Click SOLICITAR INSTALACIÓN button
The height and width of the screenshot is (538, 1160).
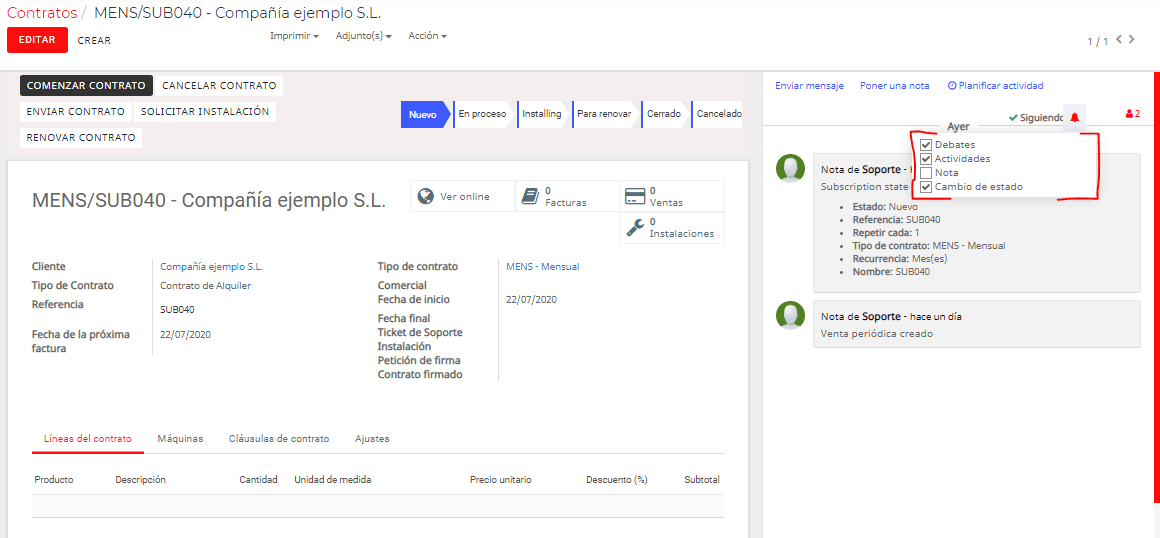pos(205,112)
